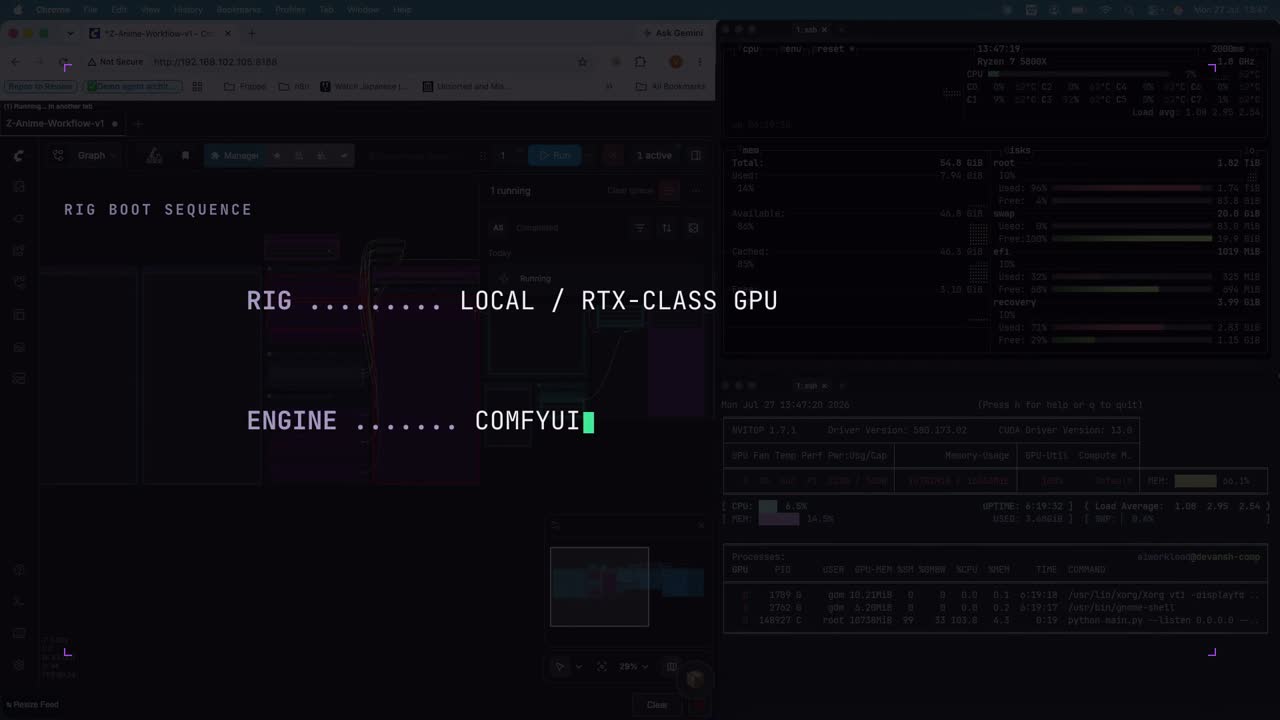Open the File menu
Viewport: 1280px width, 720px height.
91,9
